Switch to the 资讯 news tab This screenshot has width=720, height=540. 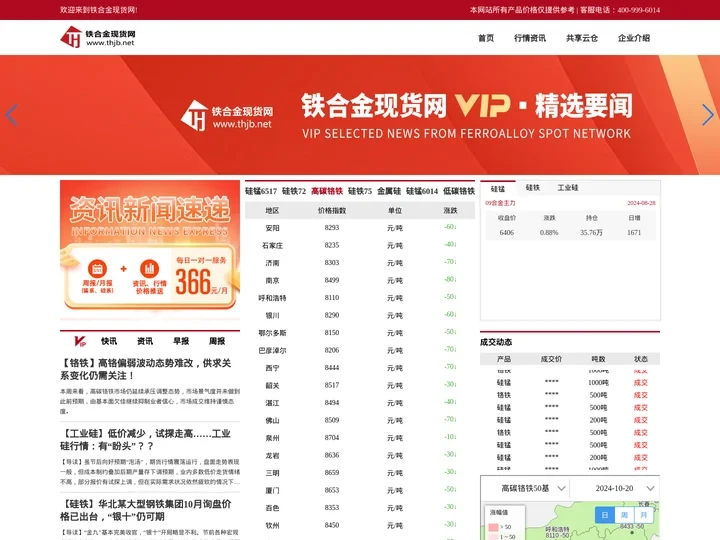tap(145, 341)
